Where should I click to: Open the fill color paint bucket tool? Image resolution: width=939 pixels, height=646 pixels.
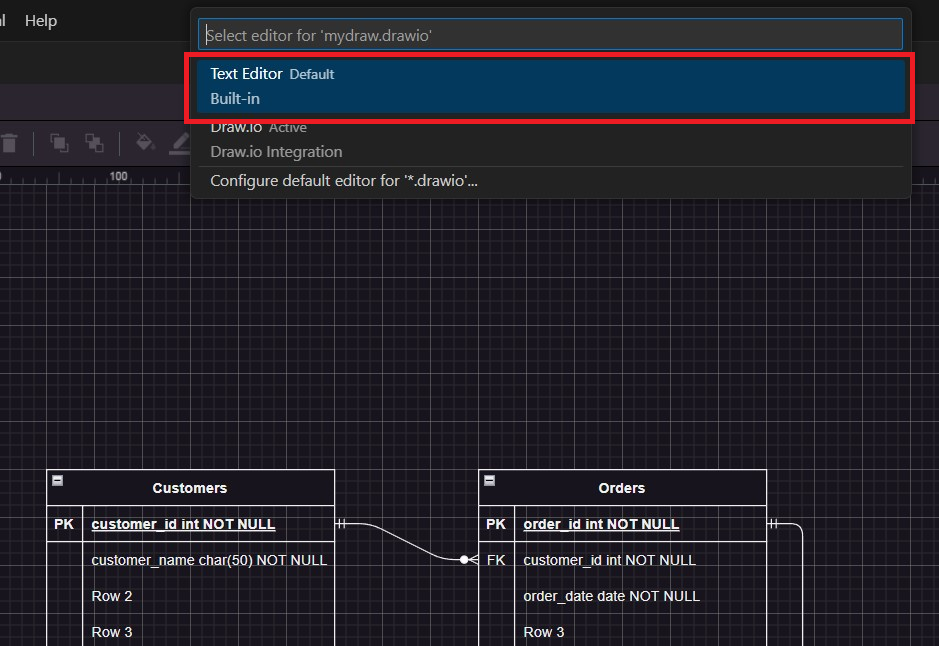(x=145, y=143)
